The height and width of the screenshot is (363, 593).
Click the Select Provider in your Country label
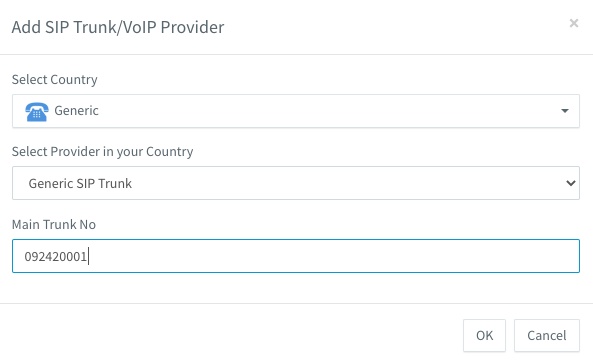click(x=102, y=152)
